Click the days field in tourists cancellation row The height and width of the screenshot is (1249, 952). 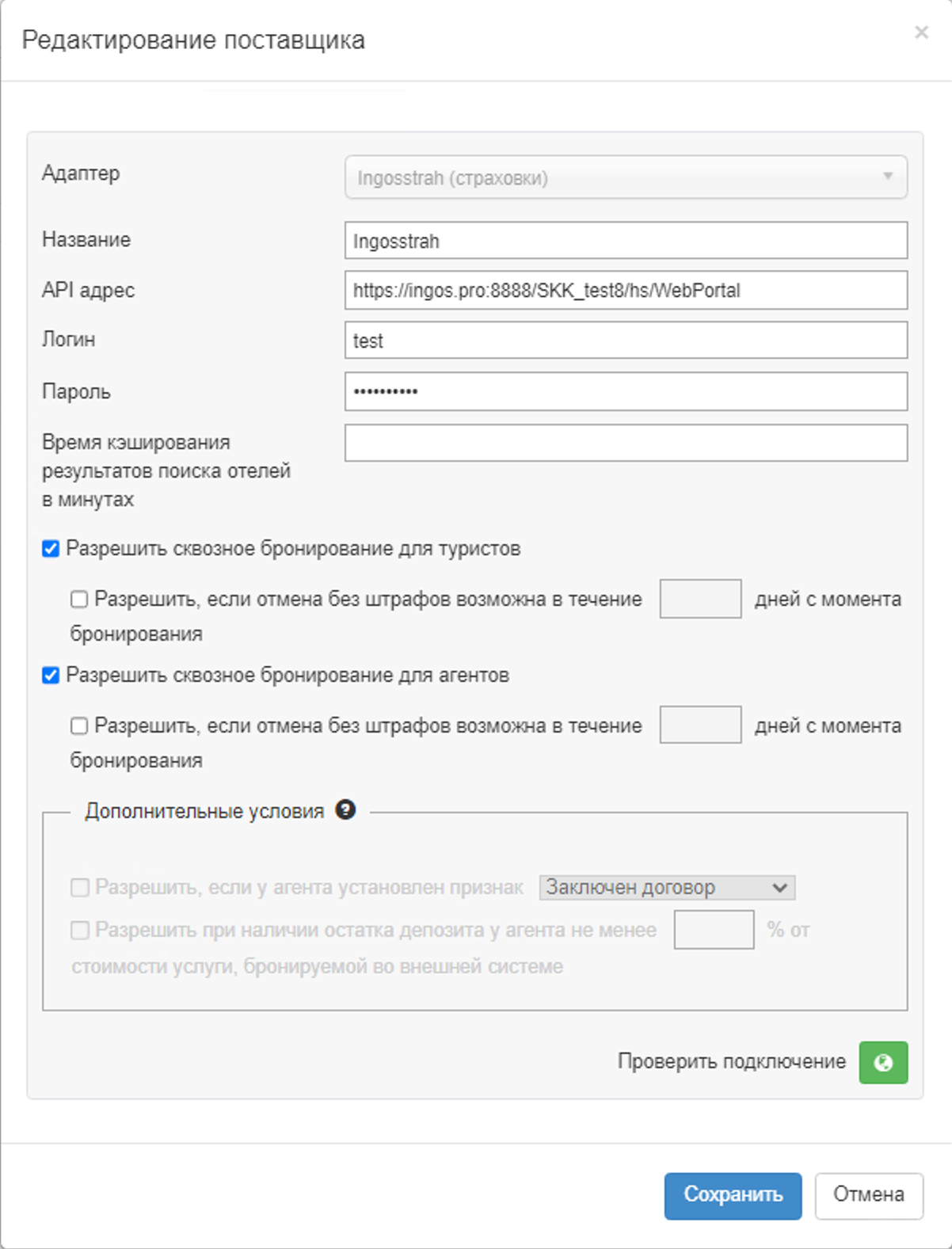coord(700,599)
